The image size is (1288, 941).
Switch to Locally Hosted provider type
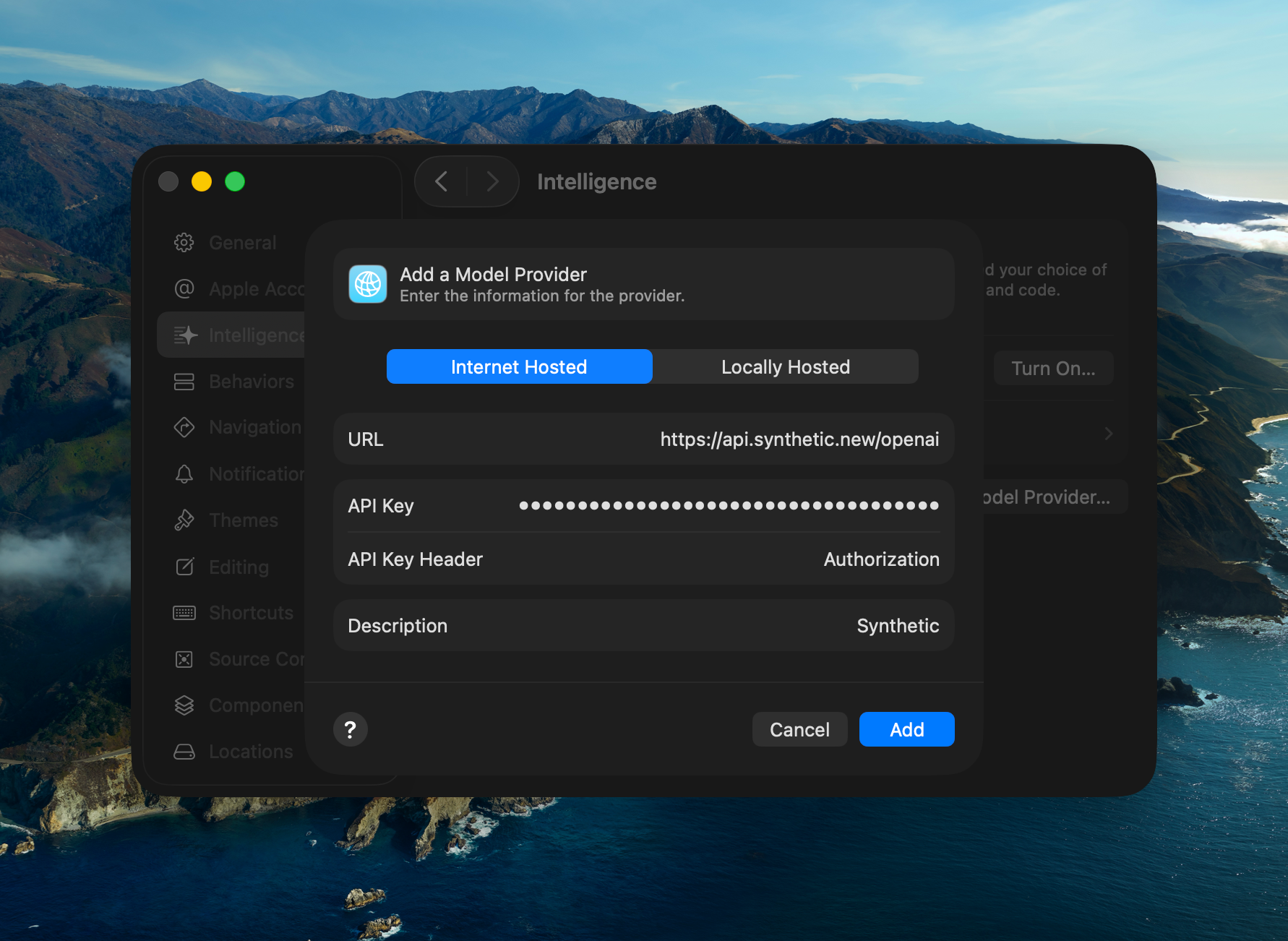click(x=785, y=366)
